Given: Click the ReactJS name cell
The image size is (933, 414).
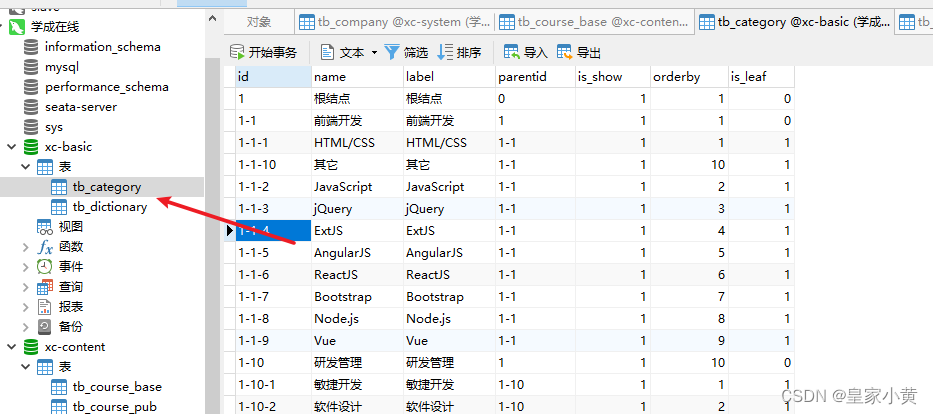Looking at the screenshot, I should coord(357,275).
